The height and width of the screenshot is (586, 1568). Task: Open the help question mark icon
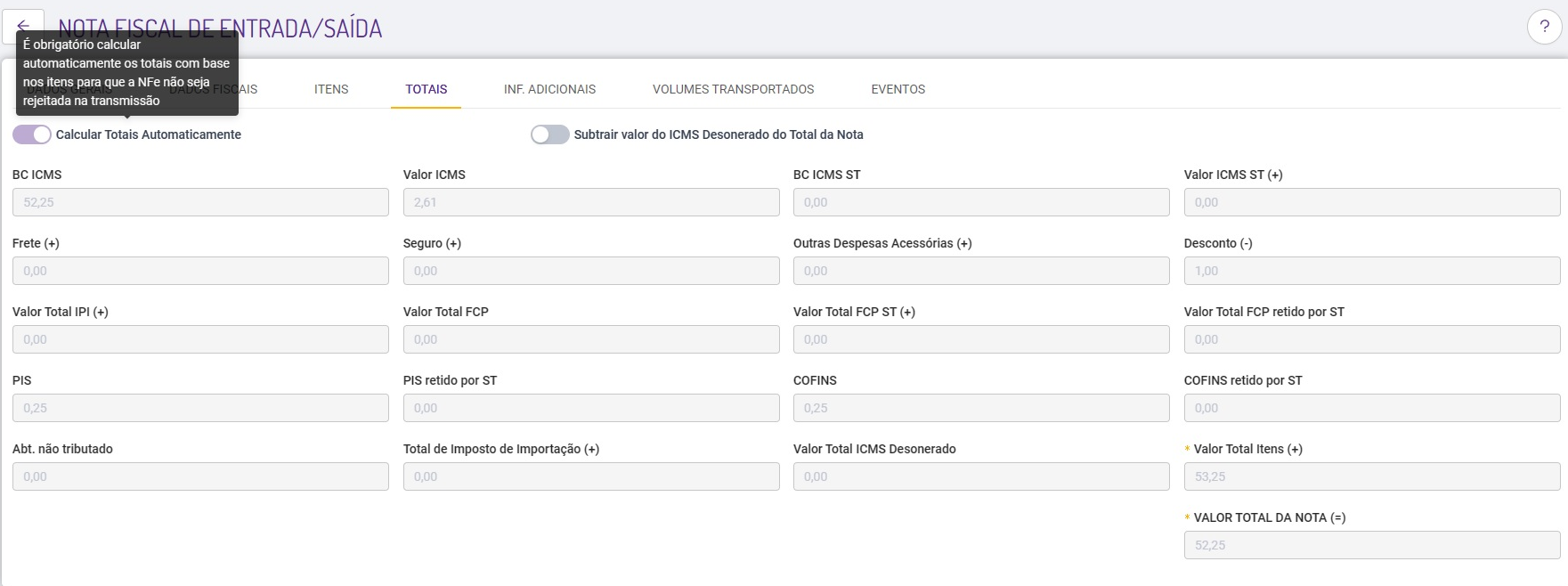pos(1544,27)
